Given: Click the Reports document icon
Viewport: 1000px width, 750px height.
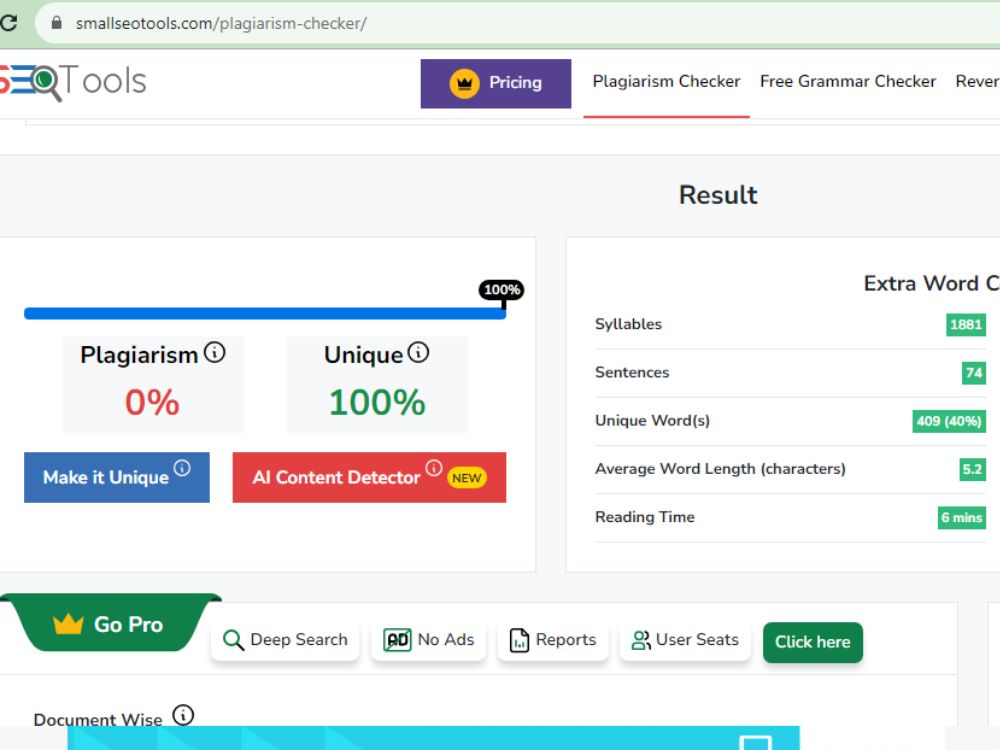Looking at the screenshot, I should [x=519, y=640].
